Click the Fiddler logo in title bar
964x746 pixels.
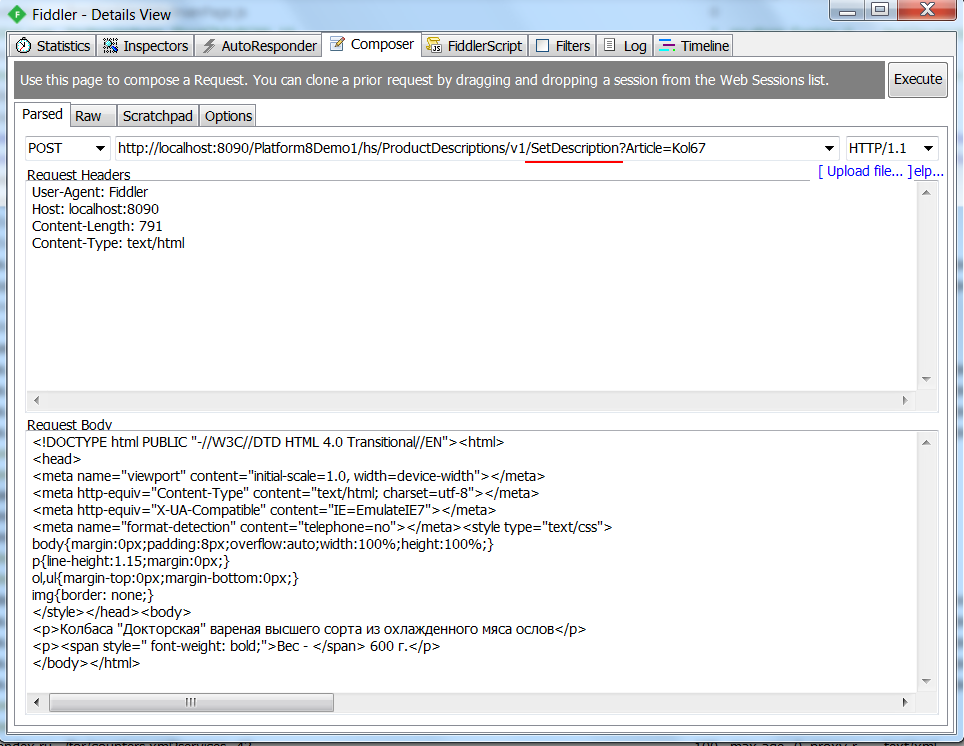click(x=17, y=14)
